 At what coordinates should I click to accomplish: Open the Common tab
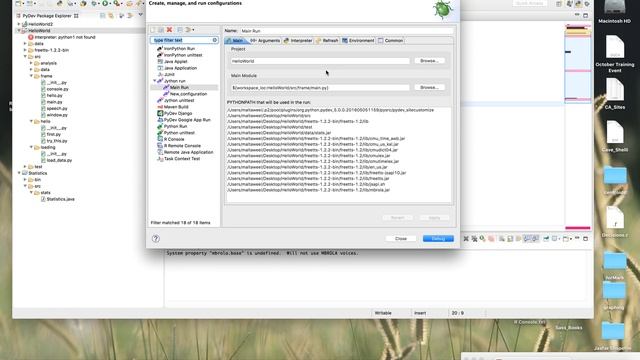(x=391, y=40)
